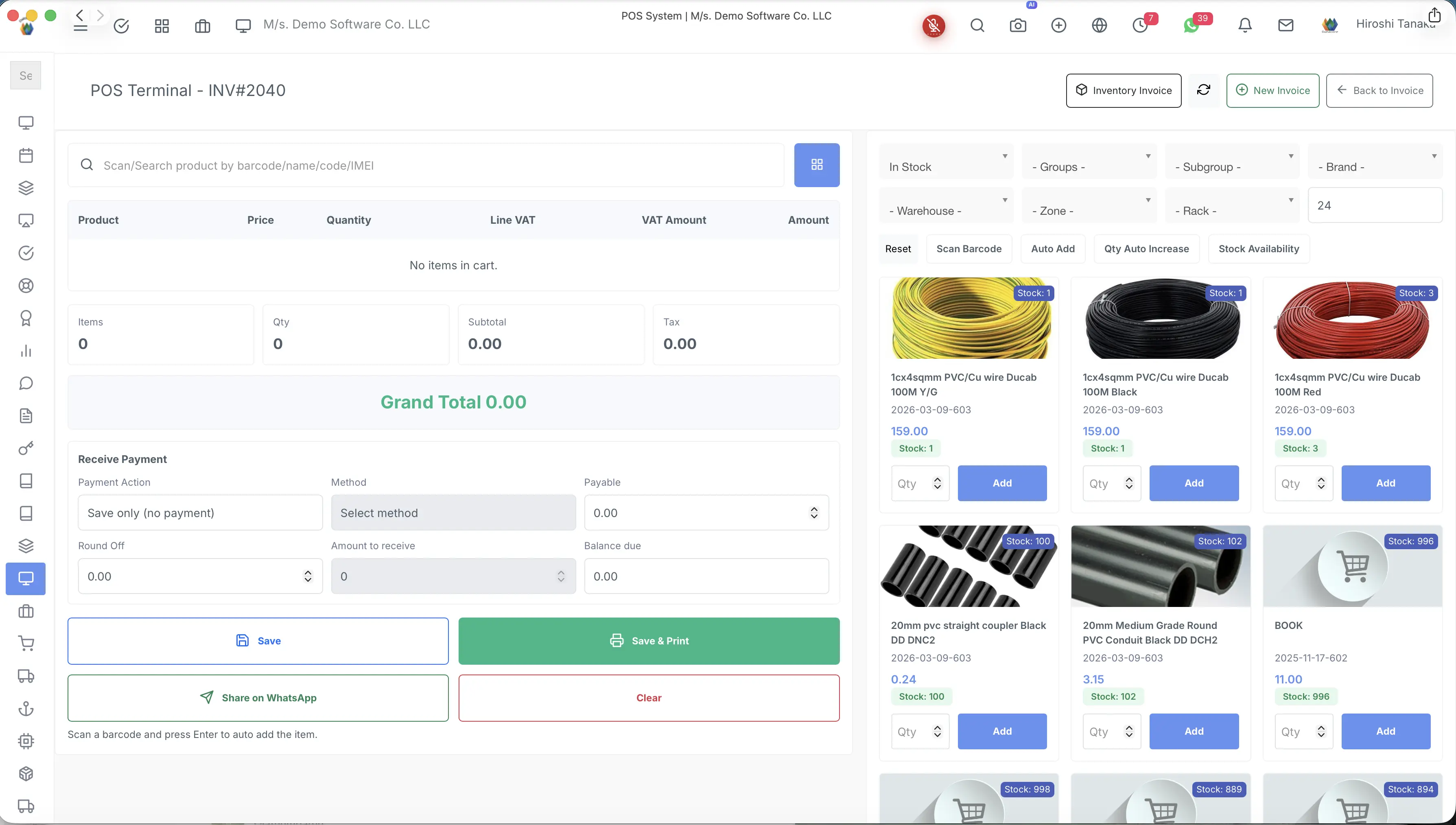Toggle the blue product grid view button

click(x=817, y=165)
